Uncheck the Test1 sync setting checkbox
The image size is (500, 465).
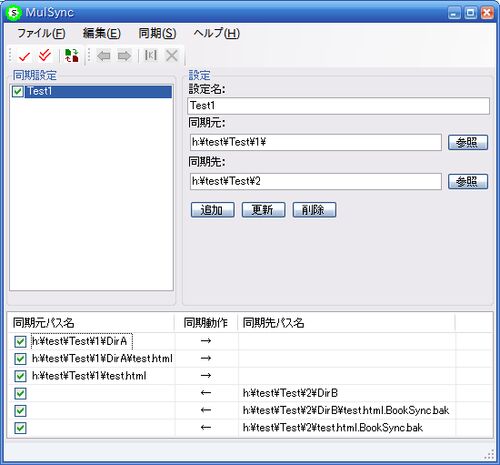coord(17,92)
